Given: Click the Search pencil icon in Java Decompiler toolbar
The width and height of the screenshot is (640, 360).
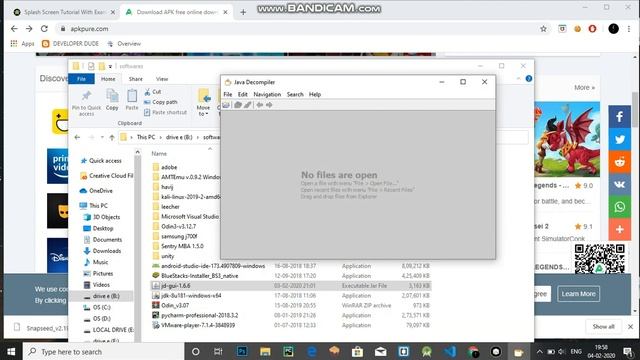Looking at the screenshot, I should [247, 105].
